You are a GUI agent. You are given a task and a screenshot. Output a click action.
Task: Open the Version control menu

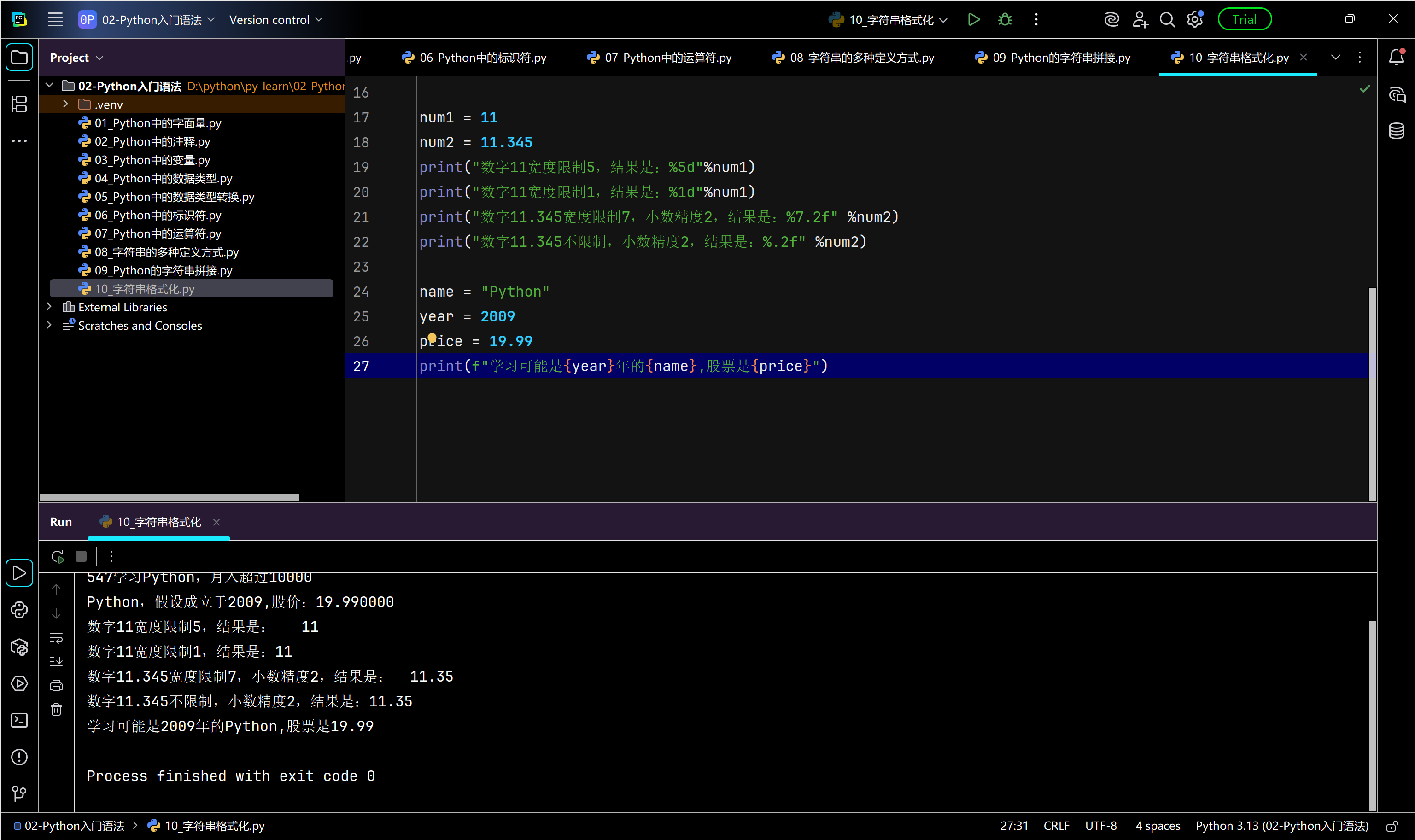pyautogui.click(x=275, y=20)
